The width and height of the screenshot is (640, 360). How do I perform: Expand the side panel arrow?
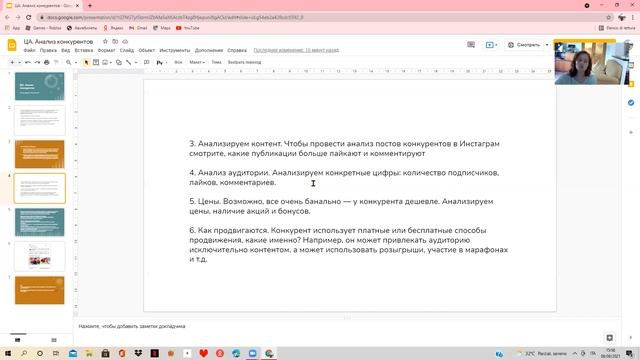pyautogui.click(x=631, y=338)
